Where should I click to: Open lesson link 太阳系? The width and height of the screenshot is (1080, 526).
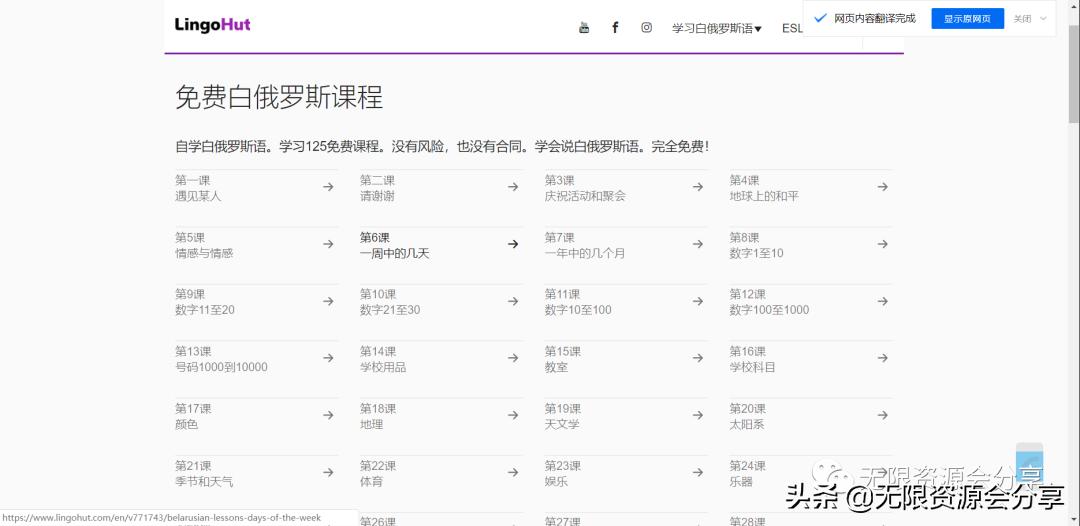coord(747,425)
